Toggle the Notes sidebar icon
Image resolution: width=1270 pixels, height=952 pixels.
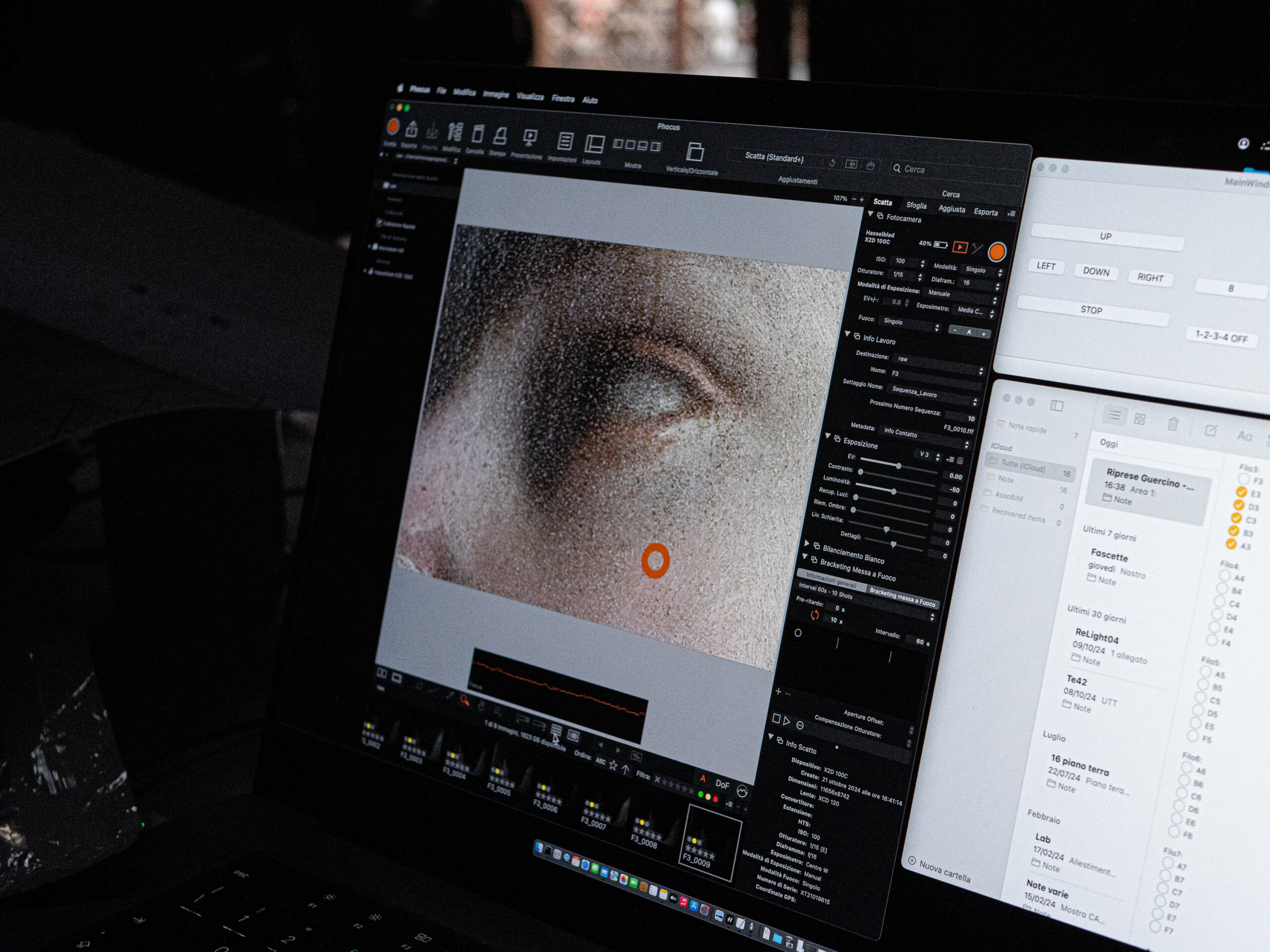tap(1056, 406)
